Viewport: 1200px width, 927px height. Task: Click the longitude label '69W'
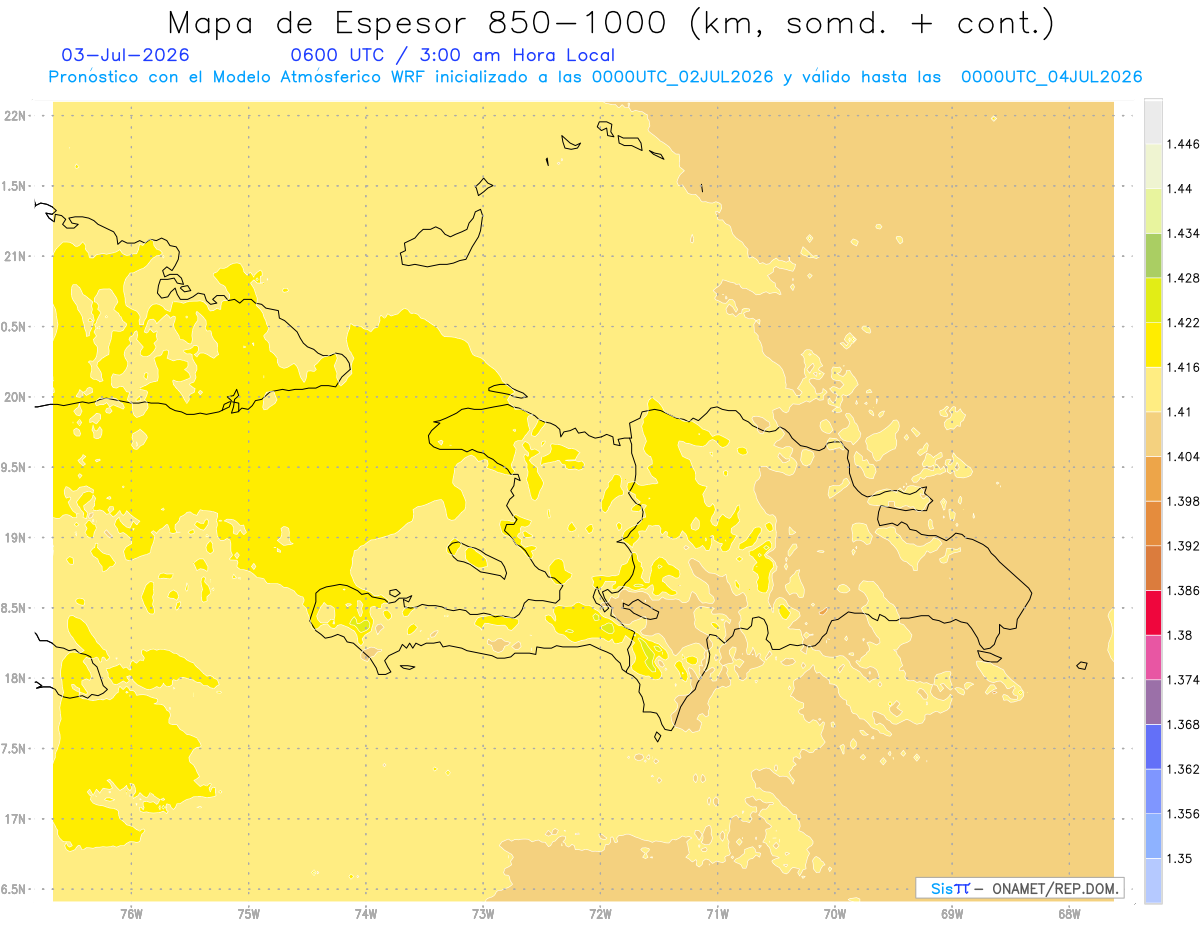pos(952,914)
